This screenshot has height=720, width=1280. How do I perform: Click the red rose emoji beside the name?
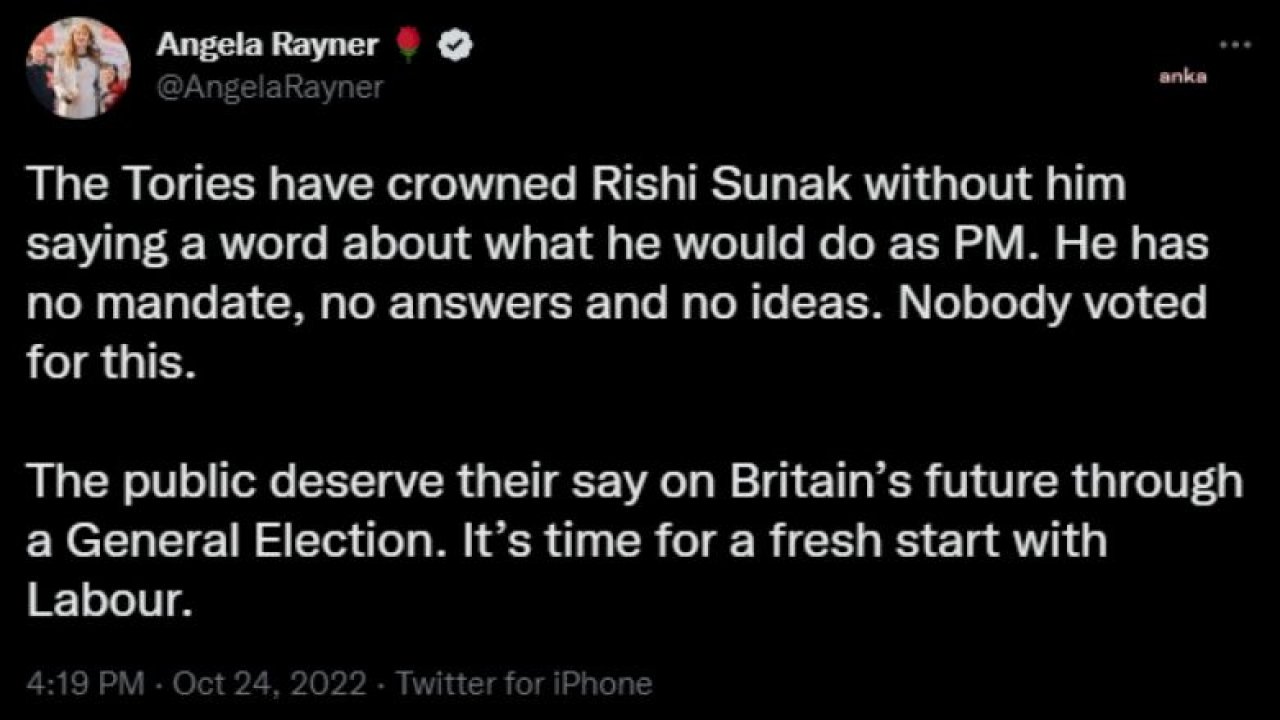(405, 45)
